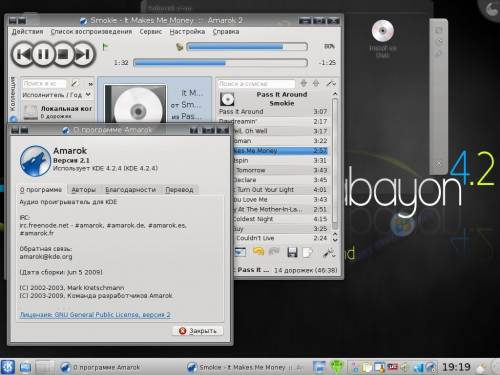Click the collection search field

pos(44,83)
